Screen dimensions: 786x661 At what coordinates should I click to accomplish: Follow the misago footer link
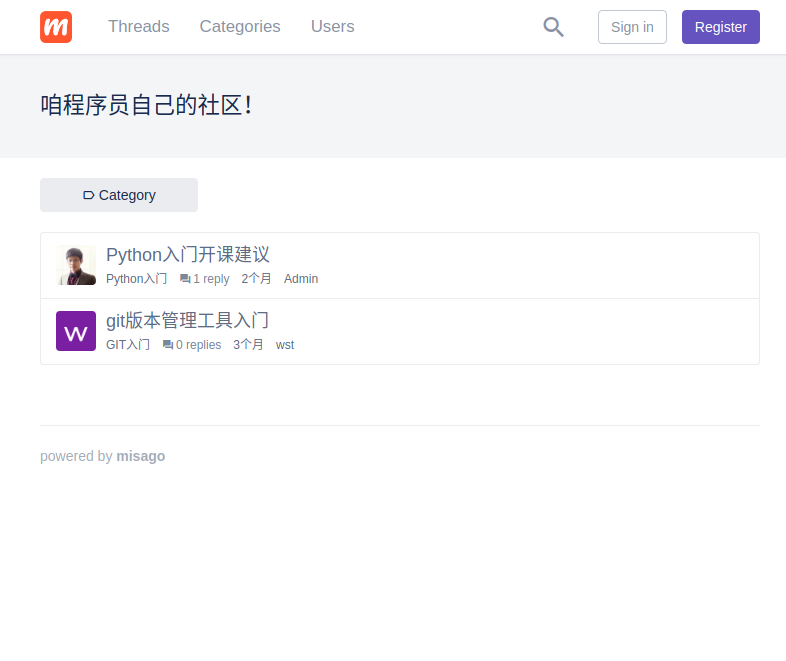140,456
